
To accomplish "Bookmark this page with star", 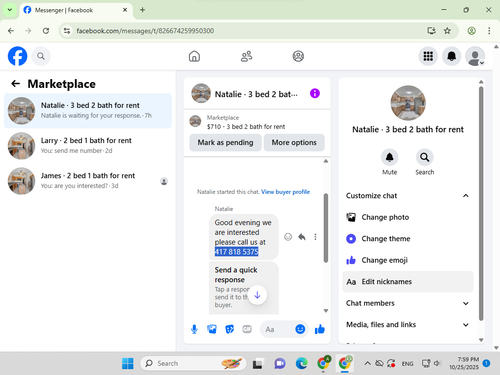I will pyautogui.click(x=447, y=31).
